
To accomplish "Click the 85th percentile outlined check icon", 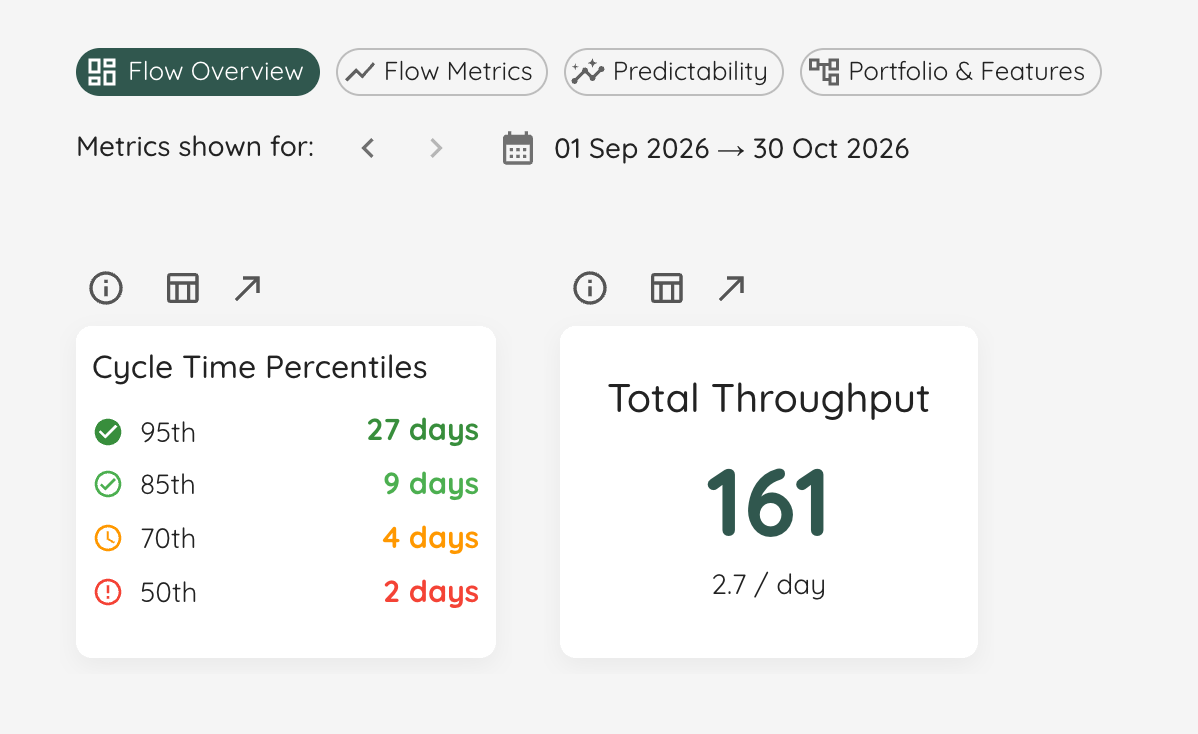I will (x=108, y=484).
